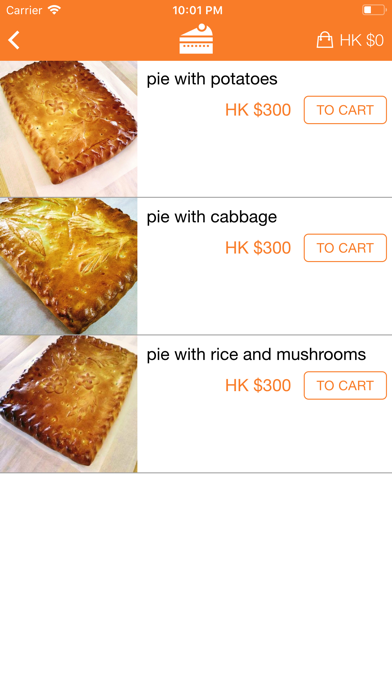Viewport: 392px width, 696px height.
Task: Select the 'pie with potatoes' title
Action: pyautogui.click(x=212, y=79)
